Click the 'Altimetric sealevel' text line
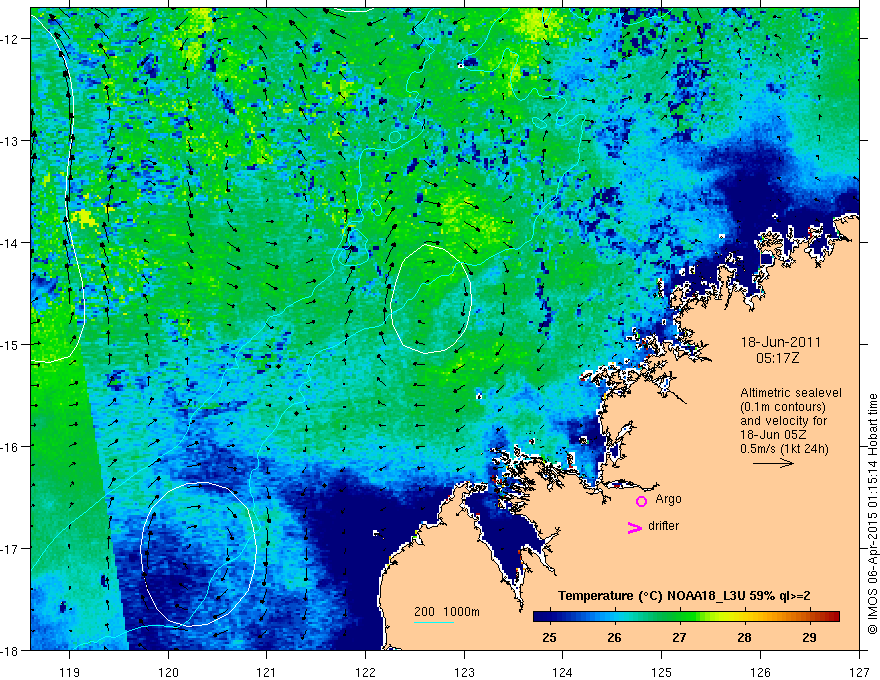The height and width of the screenshot is (680, 880). [x=791, y=393]
